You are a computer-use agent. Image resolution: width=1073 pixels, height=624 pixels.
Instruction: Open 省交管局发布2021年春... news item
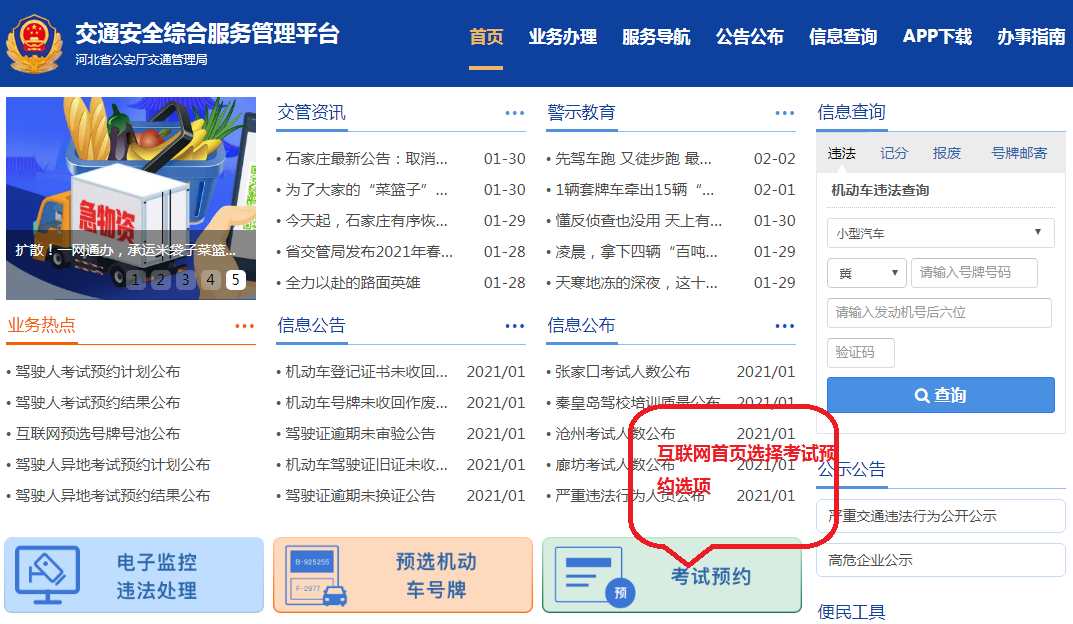point(369,252)
